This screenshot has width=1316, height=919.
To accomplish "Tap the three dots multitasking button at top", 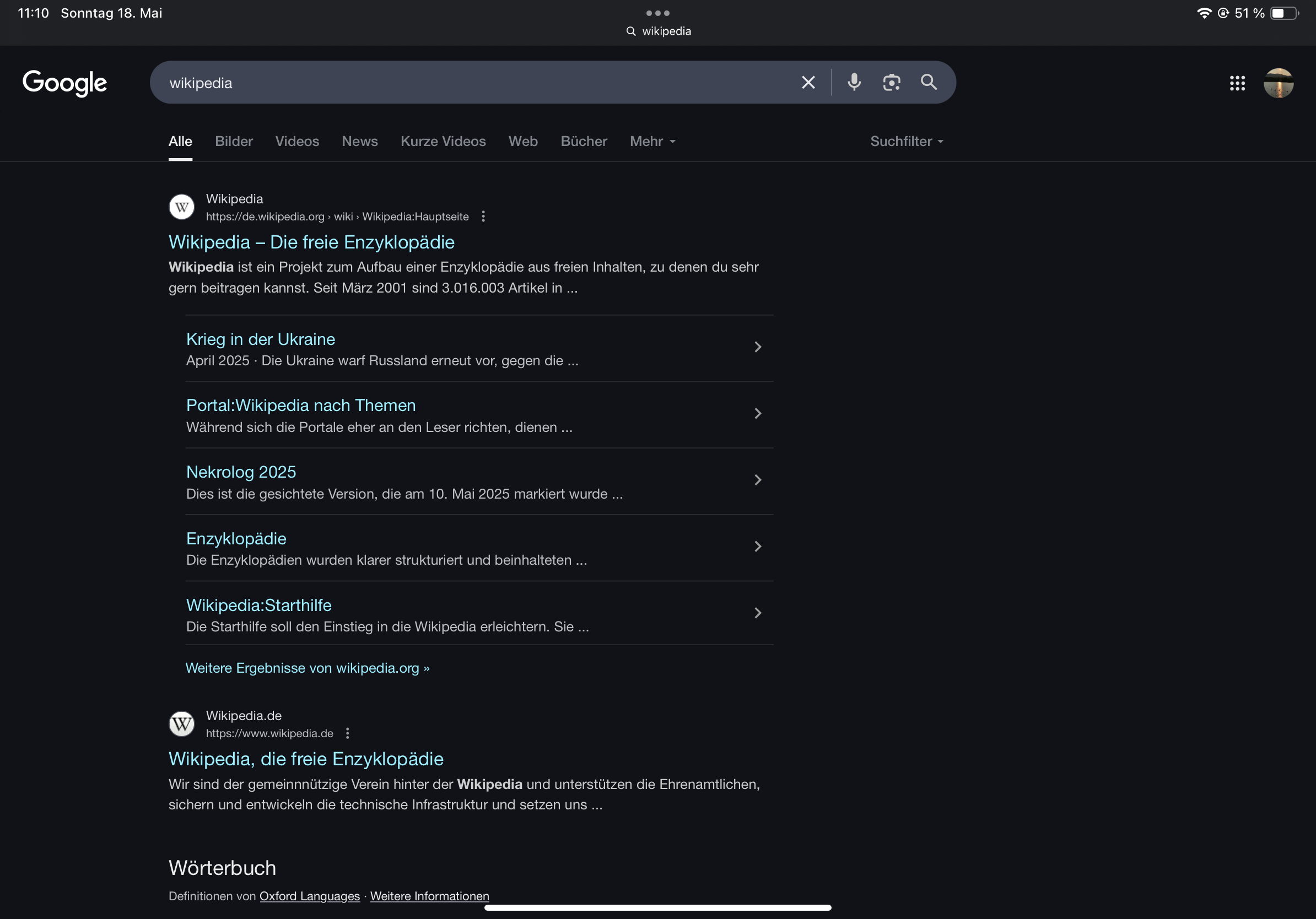I will point(657,13).
